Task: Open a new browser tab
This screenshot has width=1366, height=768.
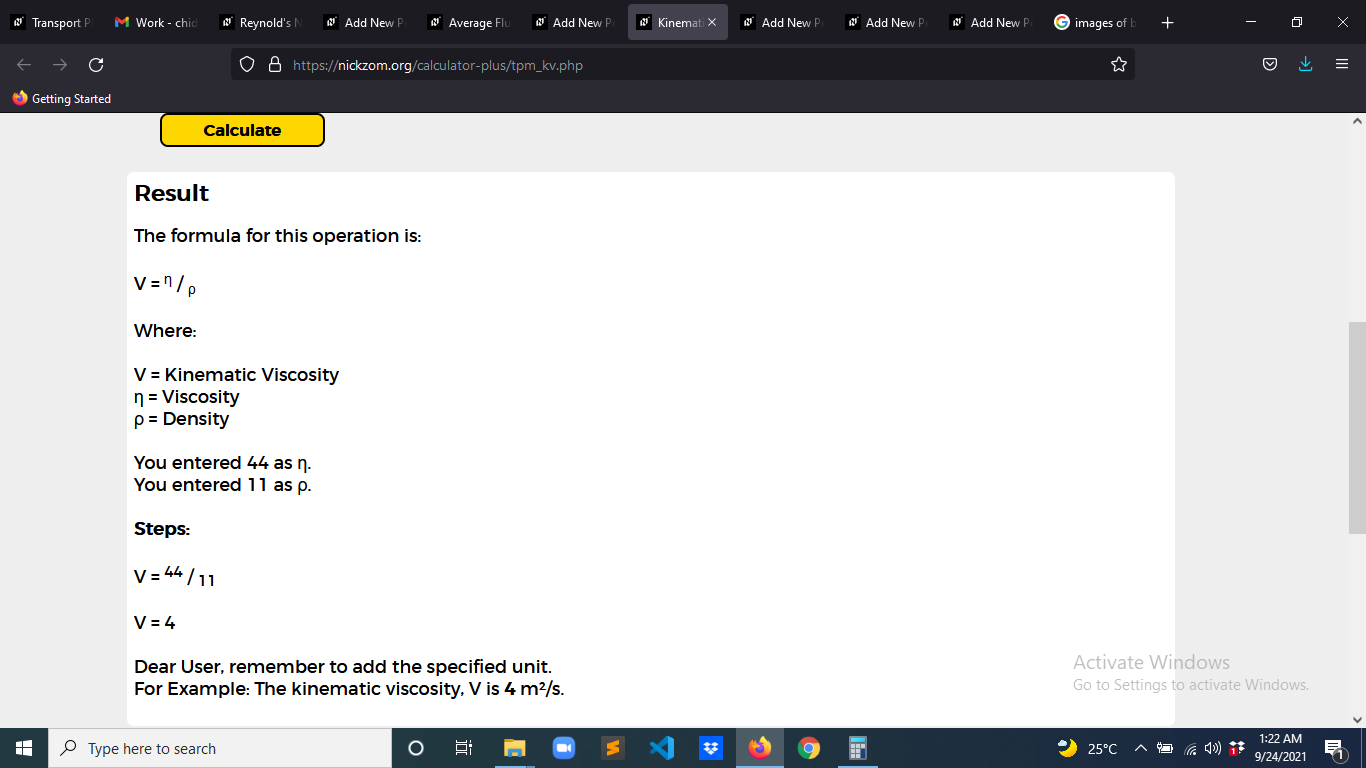Action: pyautogui.click(x=1168, y=22)
